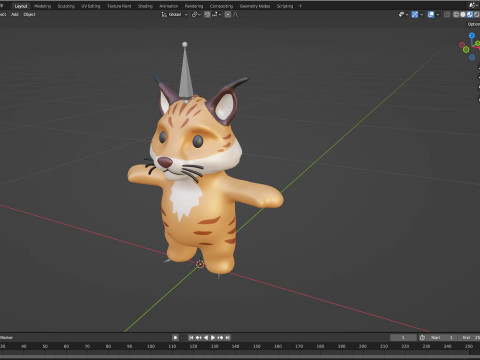Image resolution: width=480 pixels, height=360 pixels.
Task: Click the blue Z axis on navigation gizmo
Action: (x=472, y=35)
